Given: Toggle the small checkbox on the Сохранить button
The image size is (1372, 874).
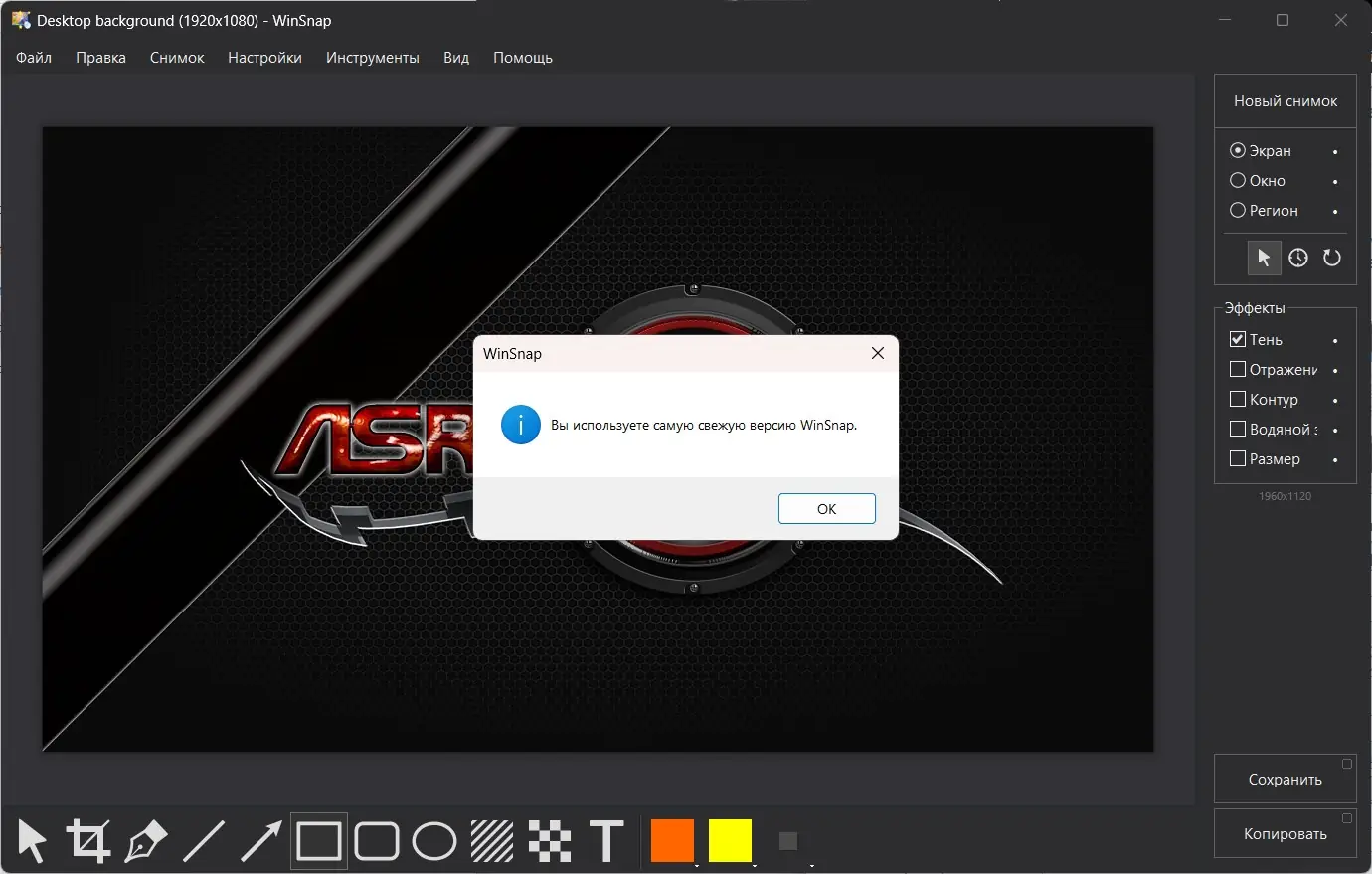Looking at the screenshot, I should (x=1347, y=764).
